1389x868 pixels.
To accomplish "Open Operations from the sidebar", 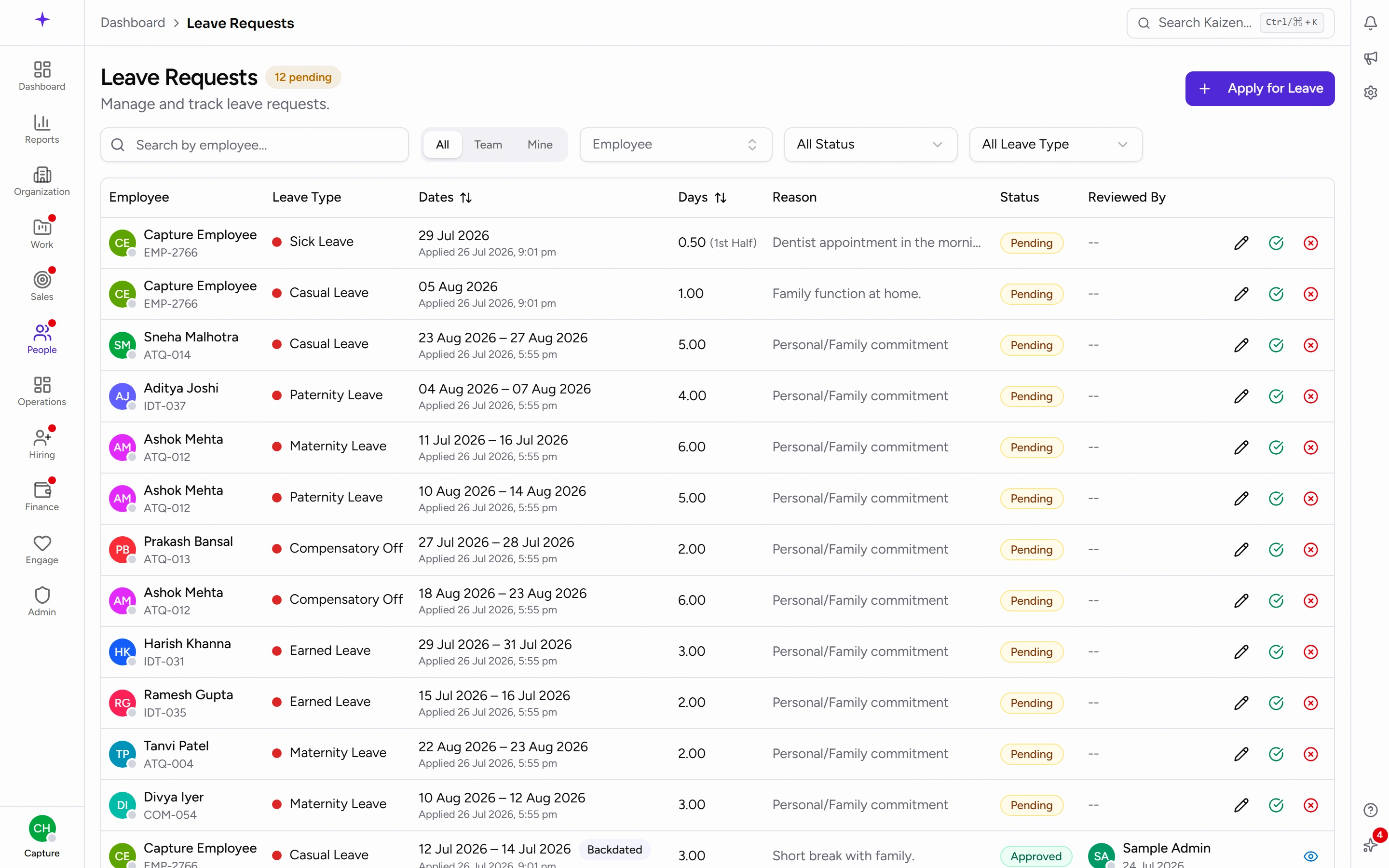I will pyautogui.click(x=42, y=392).
